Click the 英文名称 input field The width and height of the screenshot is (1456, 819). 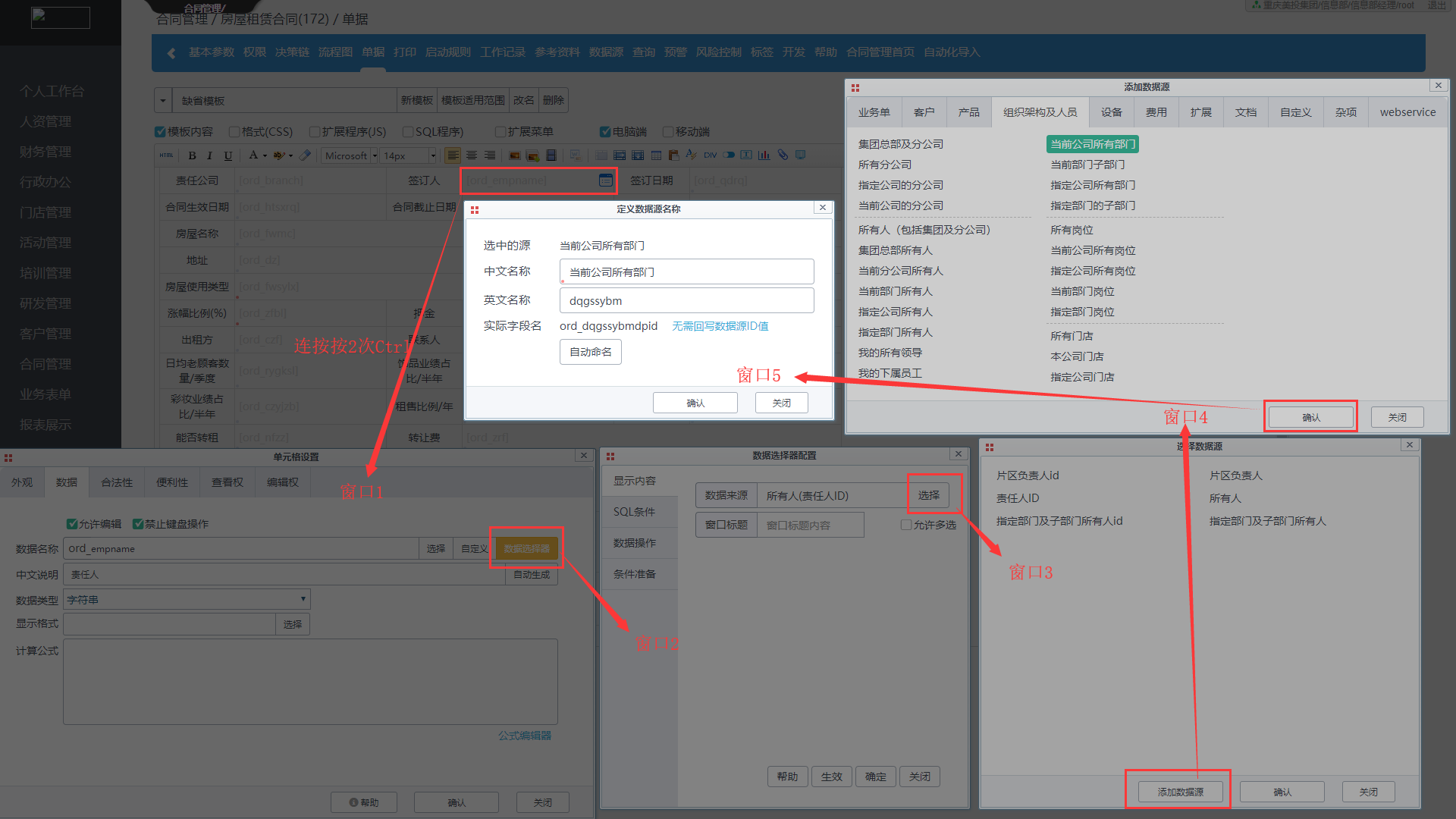point(686,301)
